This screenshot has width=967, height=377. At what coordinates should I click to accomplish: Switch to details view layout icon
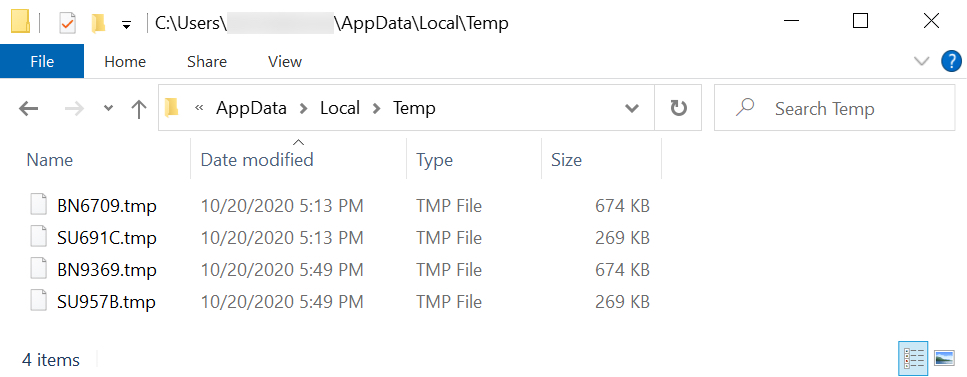click(x=913, y=357)
